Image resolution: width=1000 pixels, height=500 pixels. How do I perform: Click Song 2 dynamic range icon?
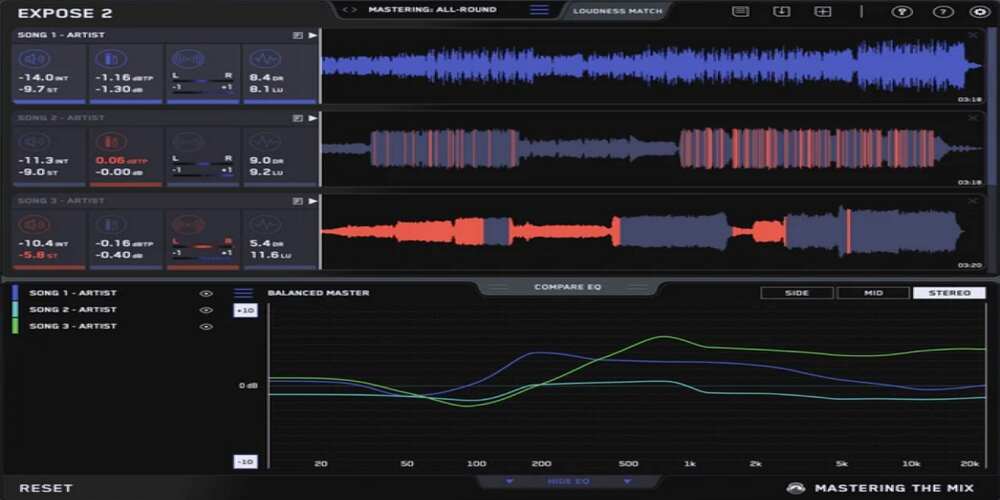(265, 142)
